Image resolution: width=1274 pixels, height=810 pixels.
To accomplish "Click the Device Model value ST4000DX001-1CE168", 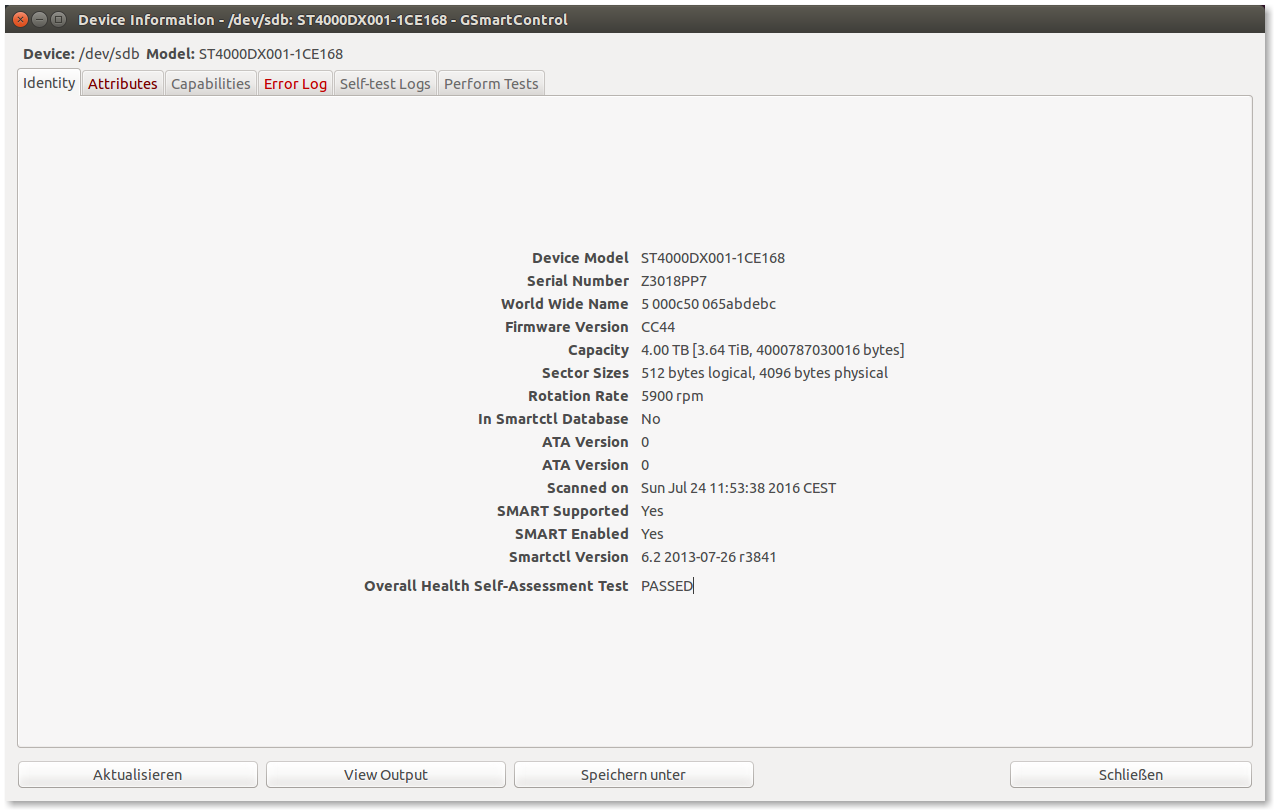I will (713, 258).
